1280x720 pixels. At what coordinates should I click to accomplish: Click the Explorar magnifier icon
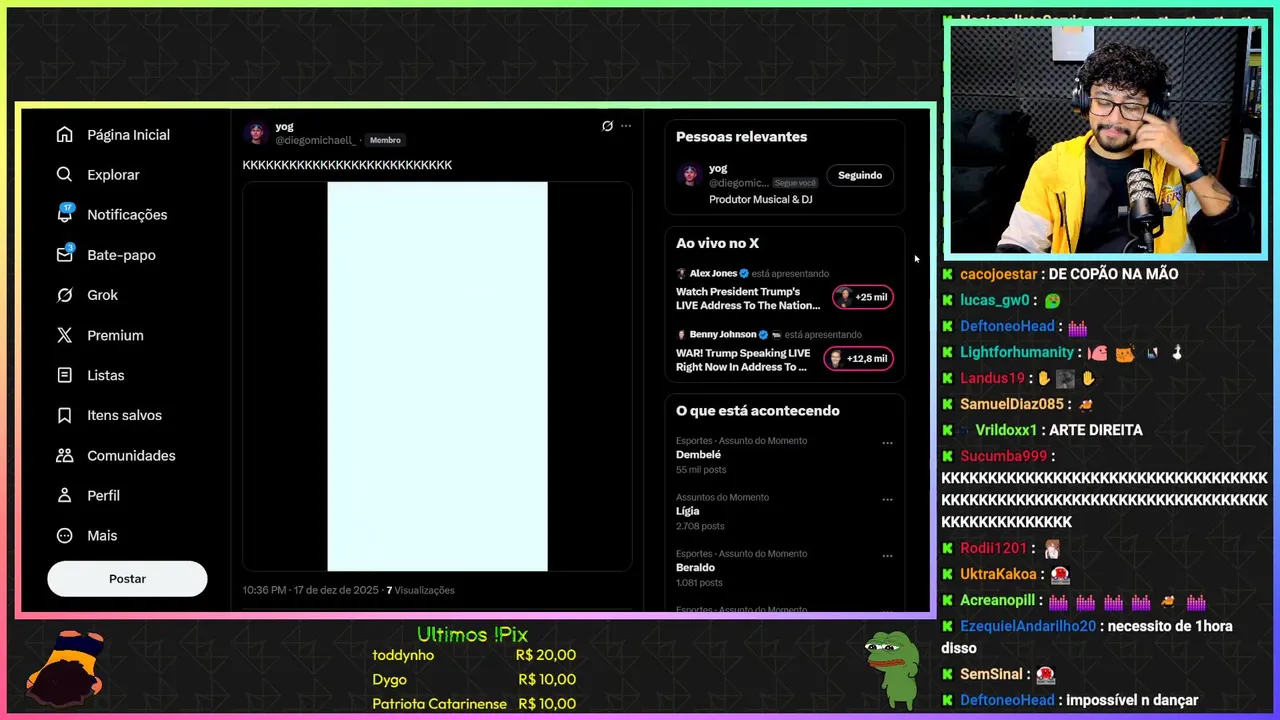coord(65,175)
